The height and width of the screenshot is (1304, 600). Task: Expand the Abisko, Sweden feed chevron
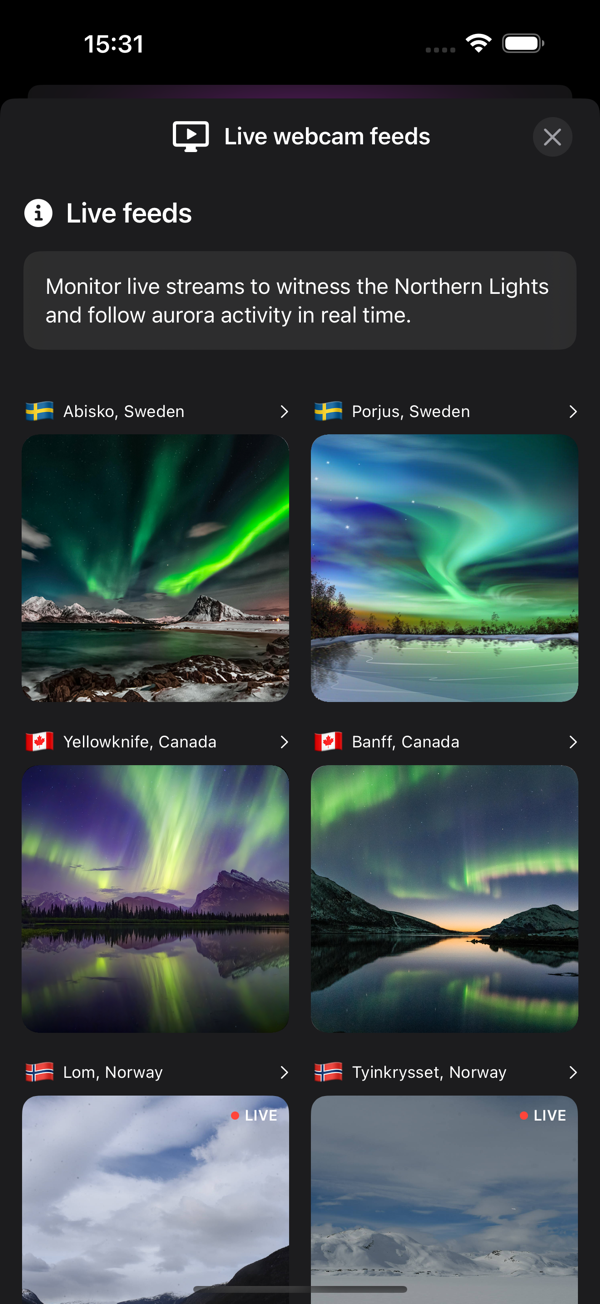click(x=284, y=411)
